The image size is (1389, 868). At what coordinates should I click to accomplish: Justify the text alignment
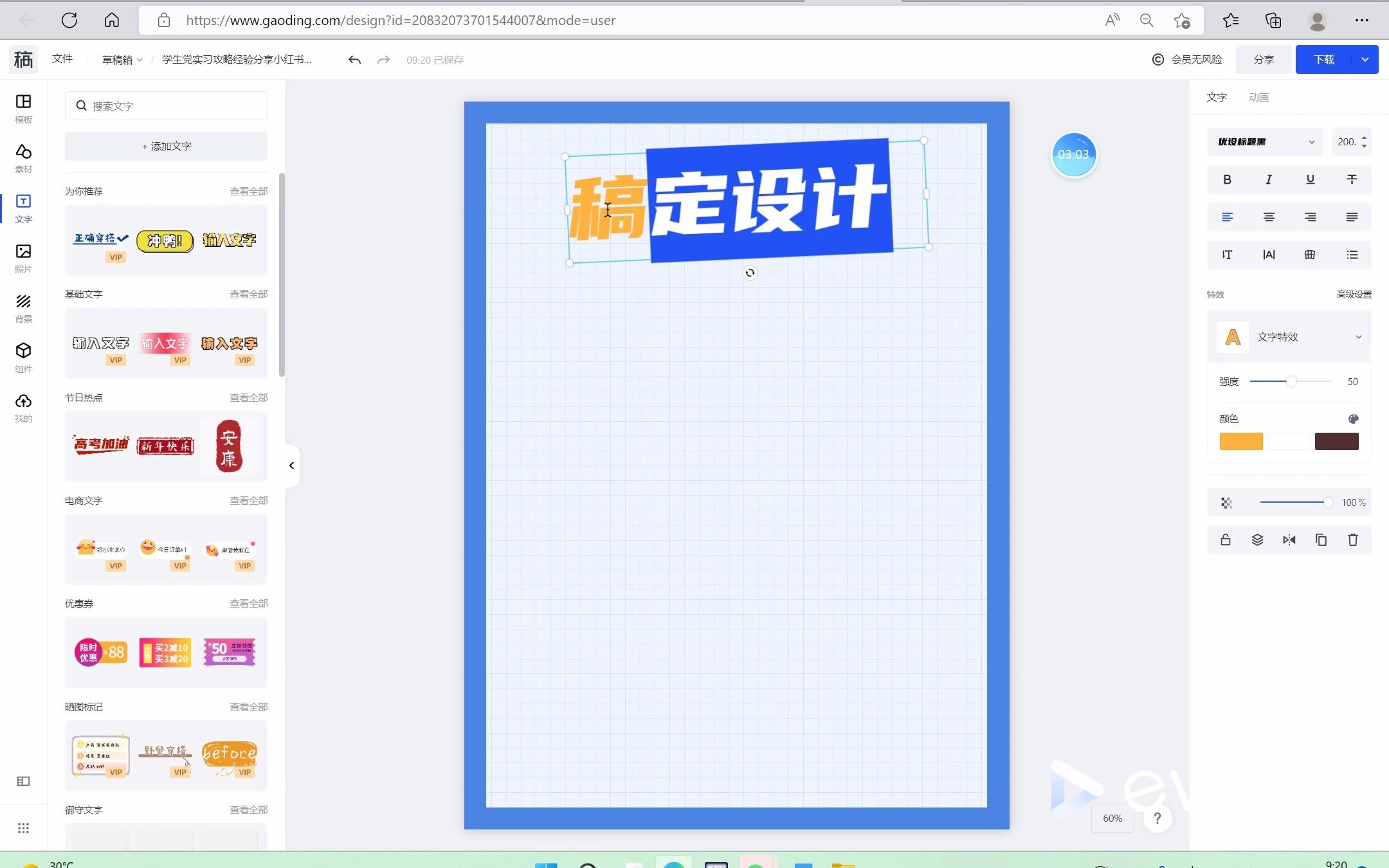pos(1352,217)
